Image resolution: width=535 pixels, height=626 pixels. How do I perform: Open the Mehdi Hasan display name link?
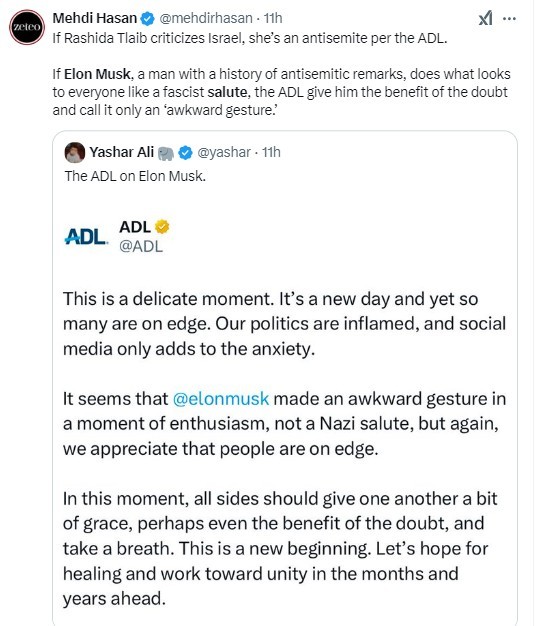(x=95, y=18)
